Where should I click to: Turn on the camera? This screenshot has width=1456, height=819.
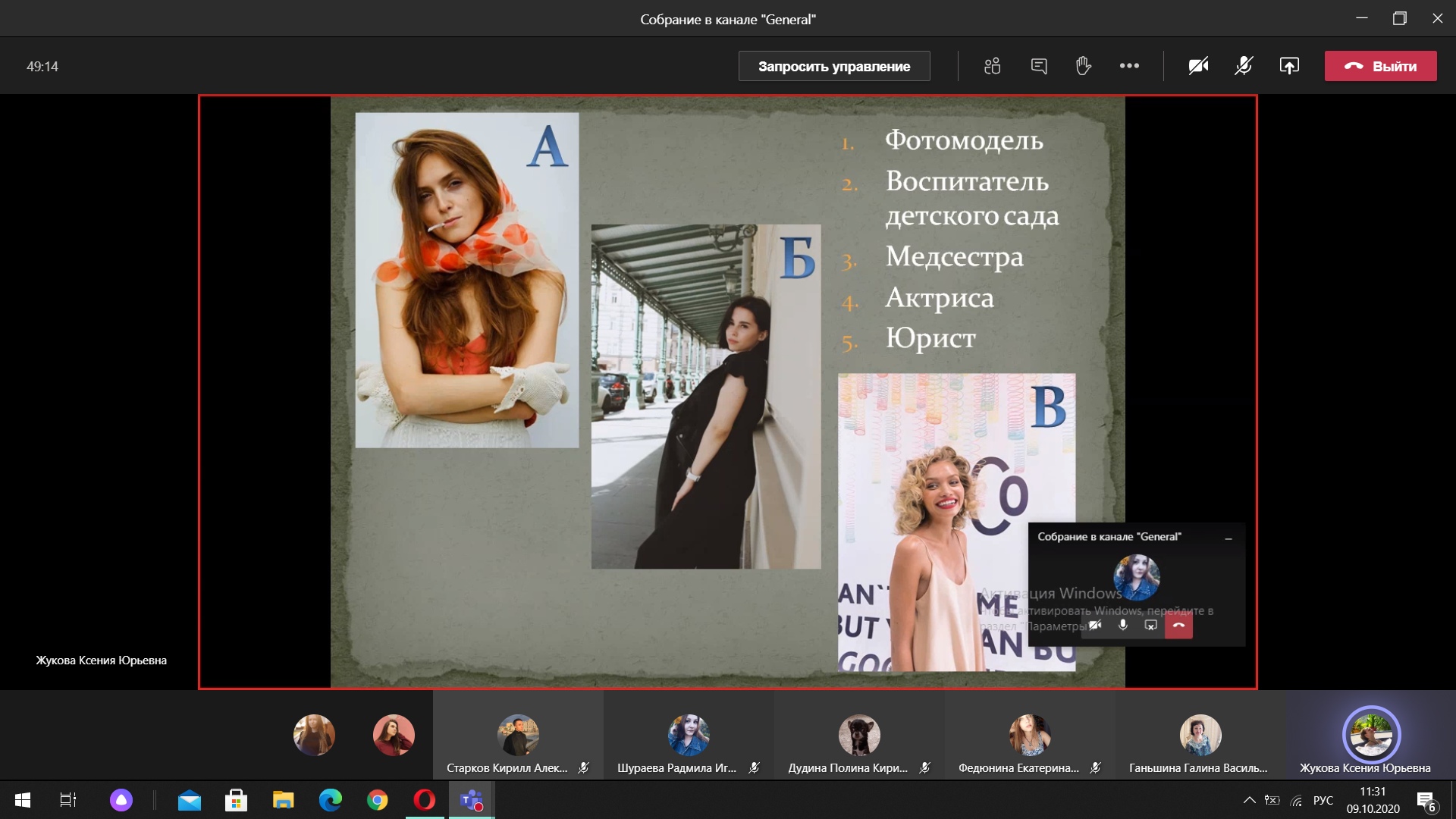[1198, 66]
